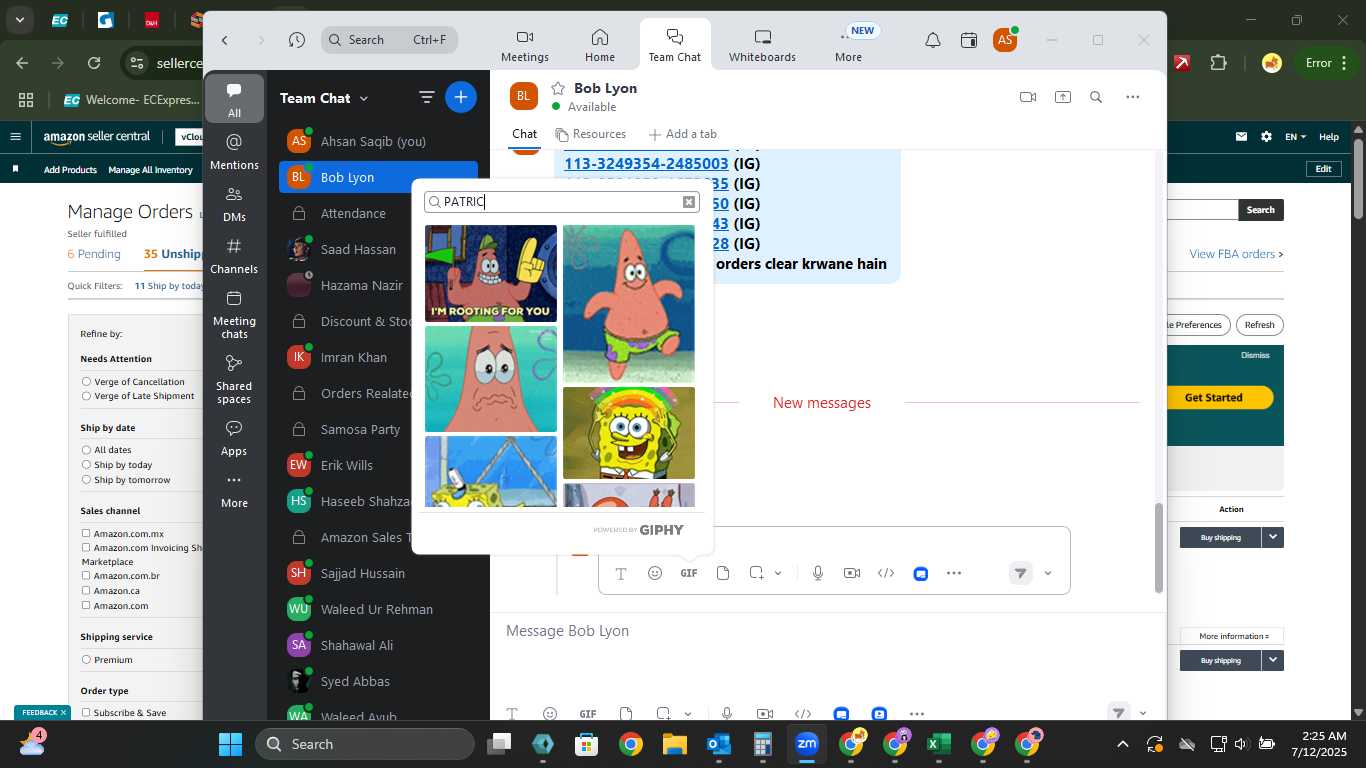1366x768 pixels.
Task: Expand the screenshot dropdown arrow
Action: (x=778, y=574)
